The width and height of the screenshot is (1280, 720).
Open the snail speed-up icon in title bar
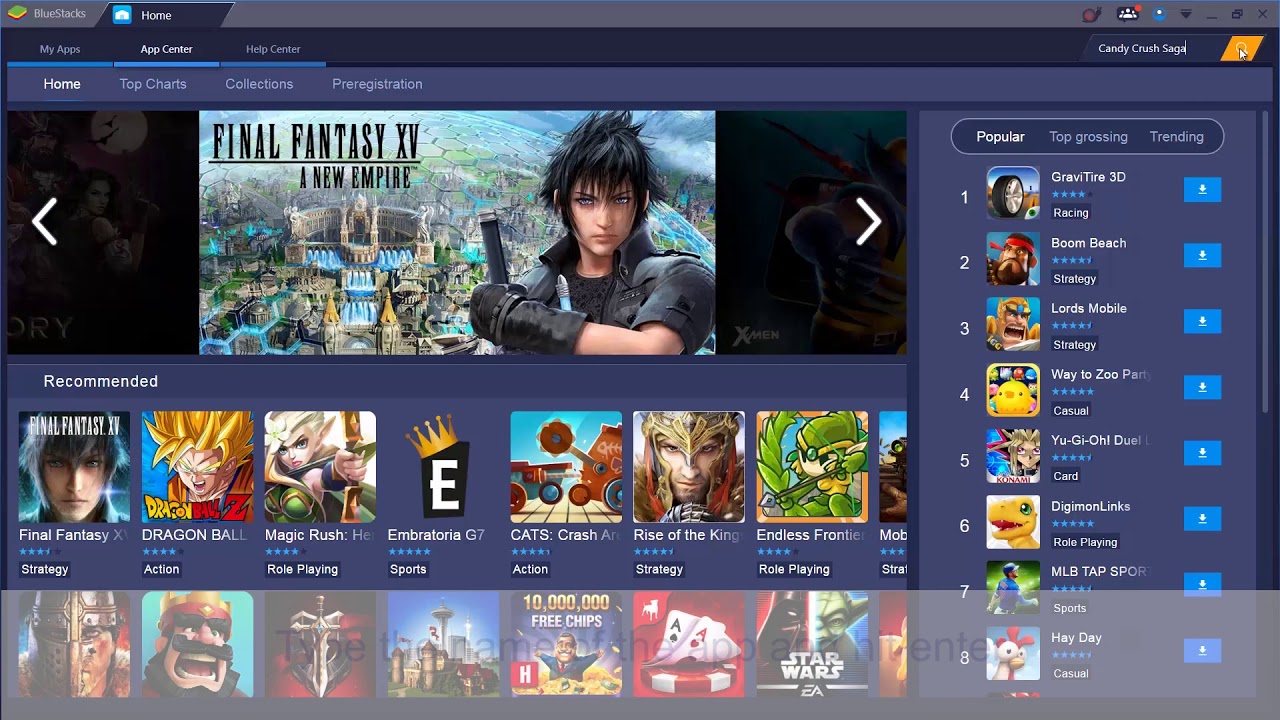[1091, 14]
